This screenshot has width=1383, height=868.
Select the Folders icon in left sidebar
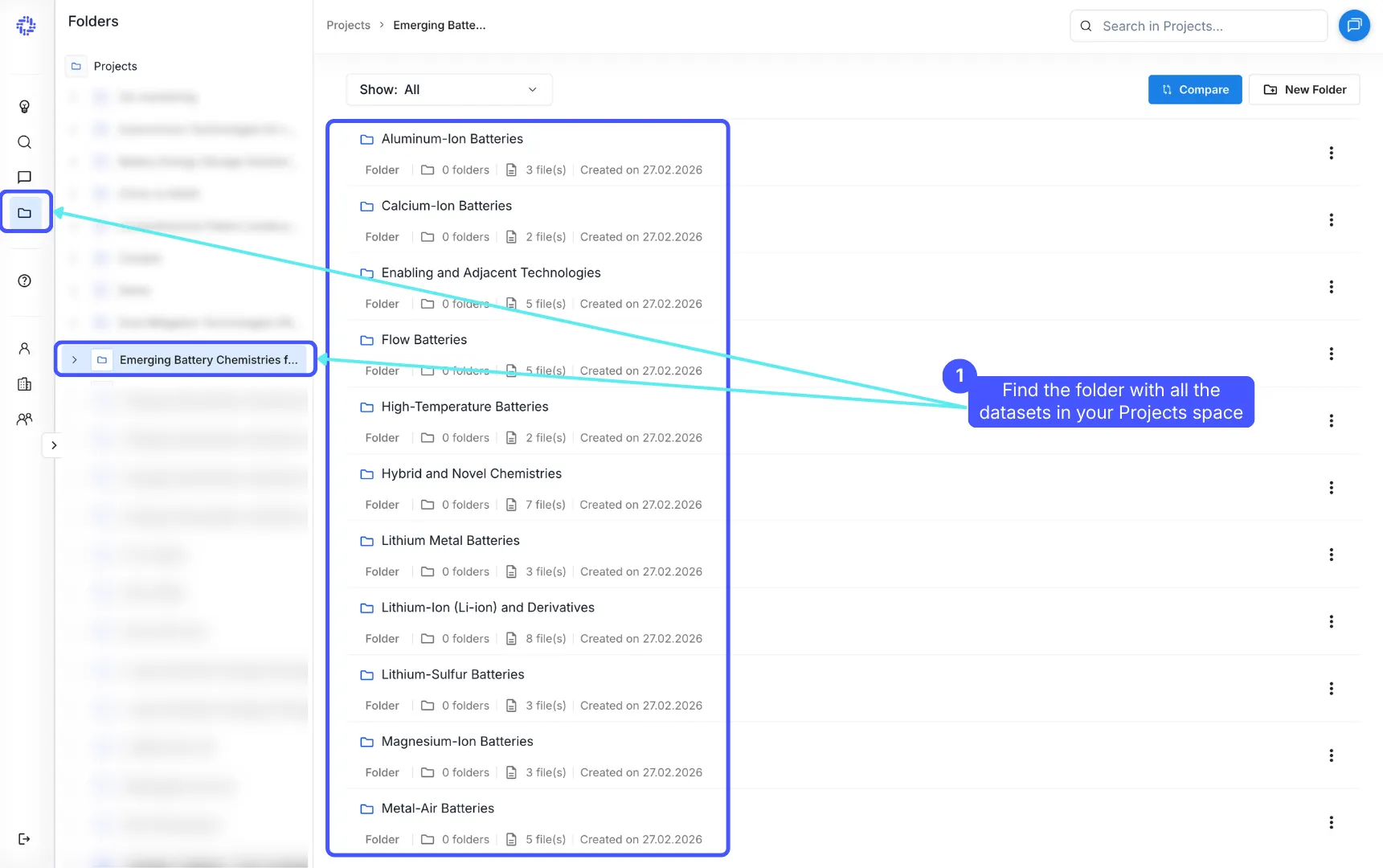coord(25,213)
